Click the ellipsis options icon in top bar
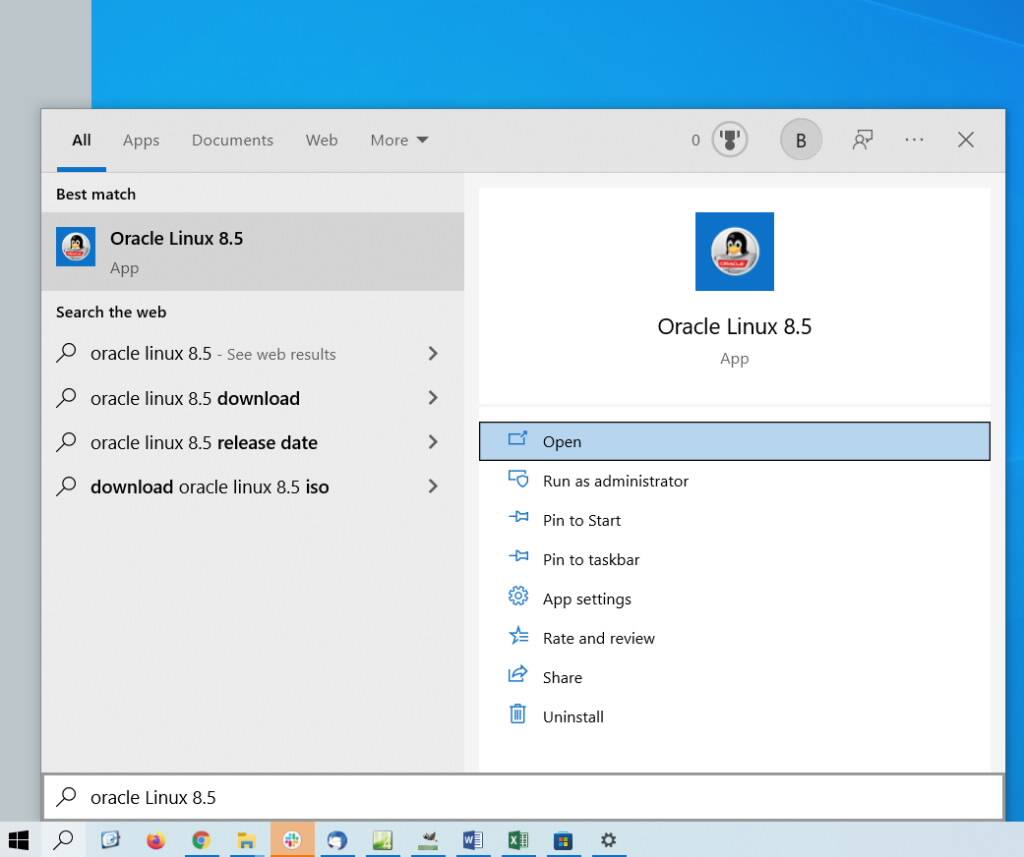The width and height of the screenshot is (1024, 857). coord(914,140)
